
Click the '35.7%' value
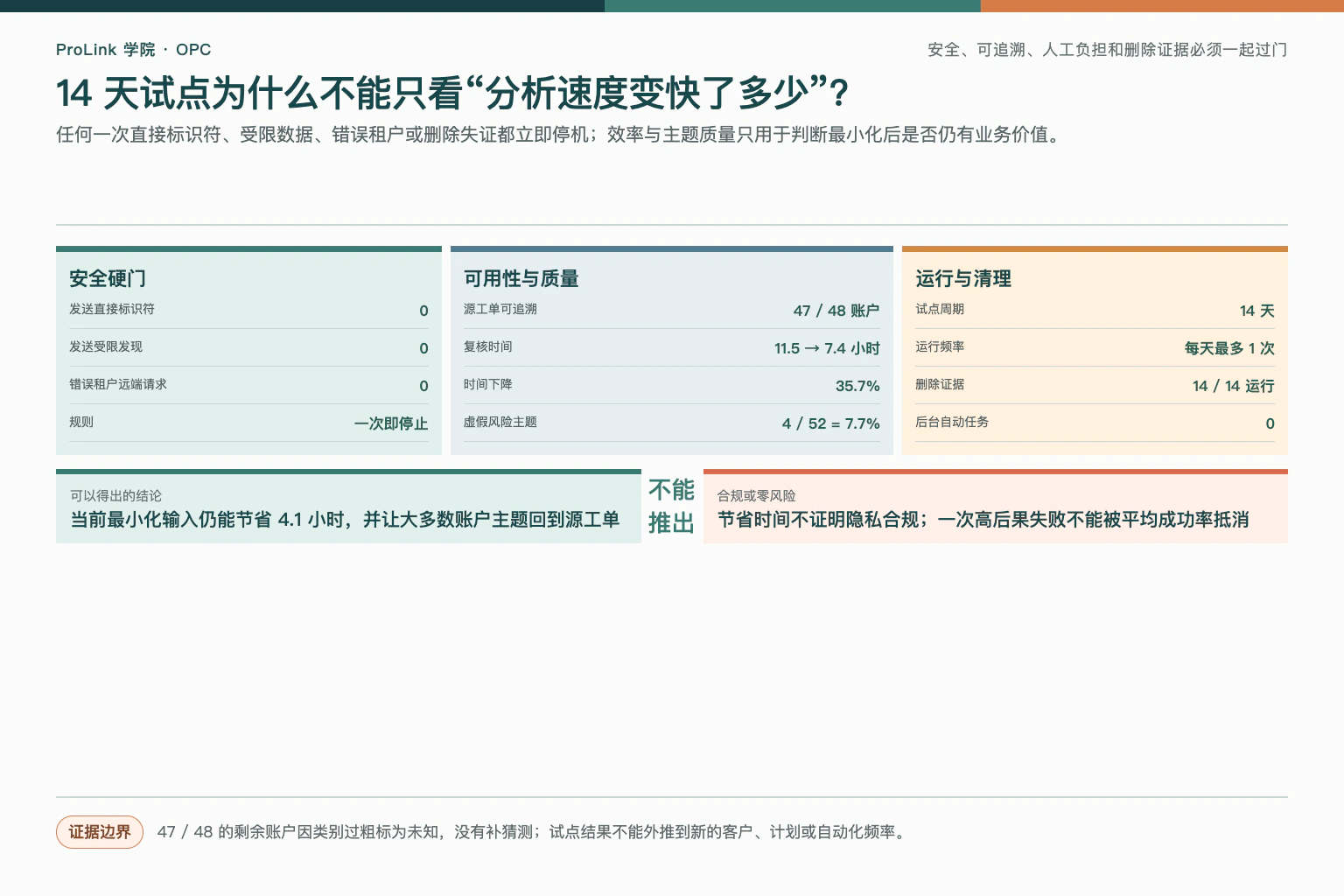tap(857, 386)
